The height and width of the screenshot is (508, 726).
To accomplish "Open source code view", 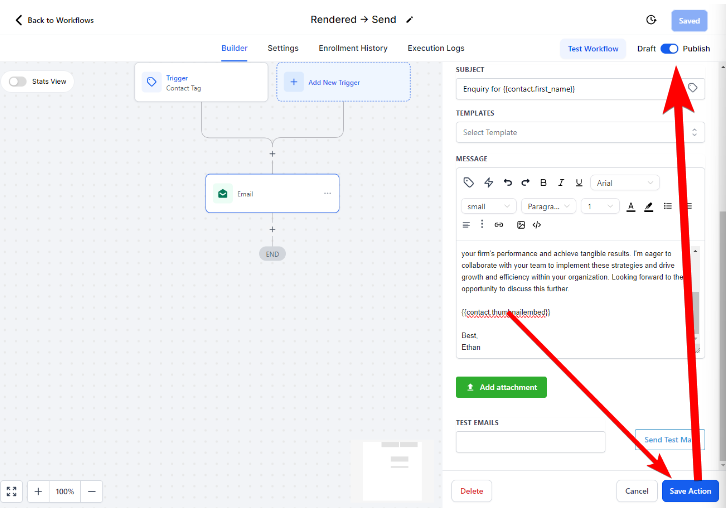I will click(x=537, y=225).
